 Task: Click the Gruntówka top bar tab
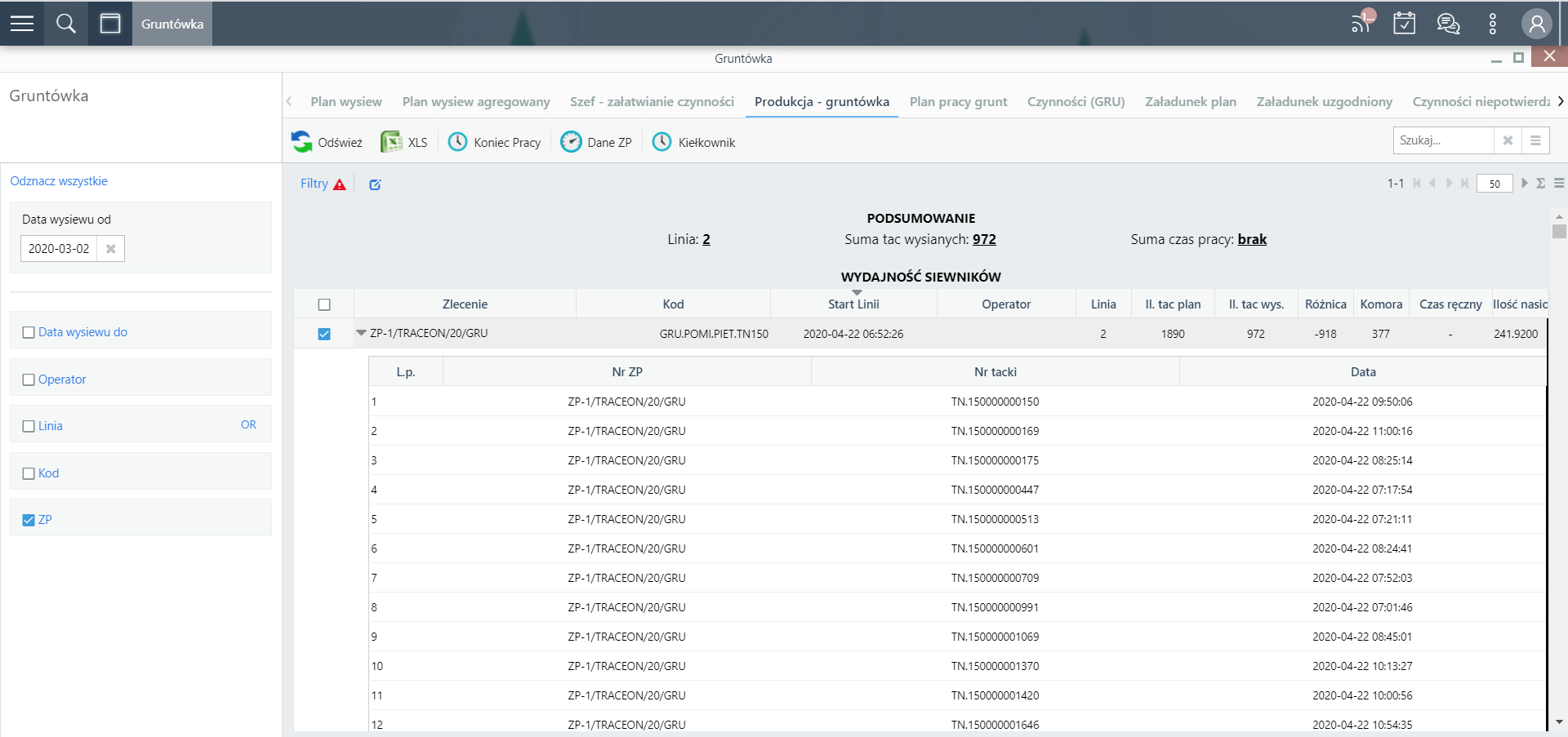172,24
